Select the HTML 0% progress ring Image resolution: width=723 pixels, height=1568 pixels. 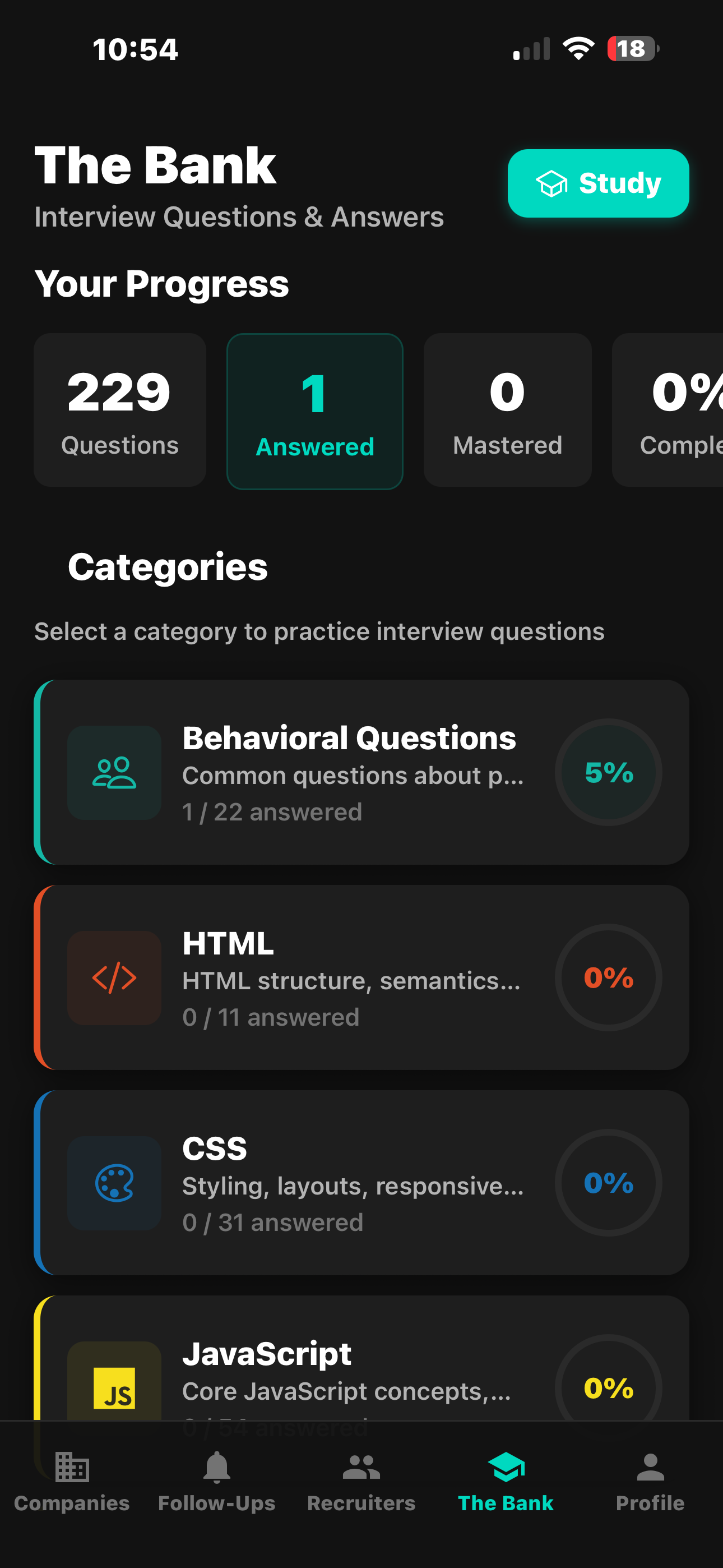point(609,977)
